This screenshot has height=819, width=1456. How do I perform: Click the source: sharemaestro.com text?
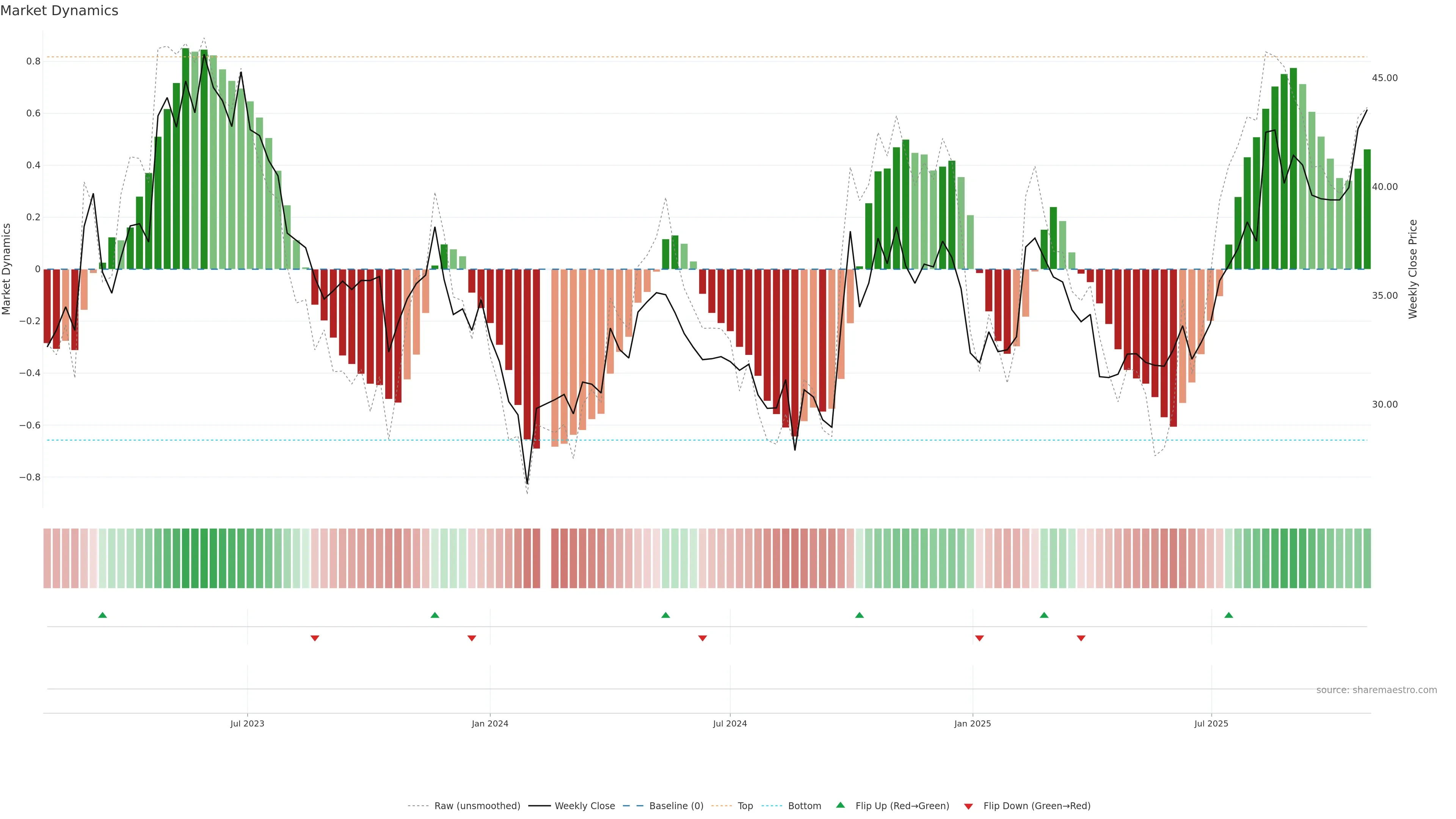click(x=1376, y=690)
